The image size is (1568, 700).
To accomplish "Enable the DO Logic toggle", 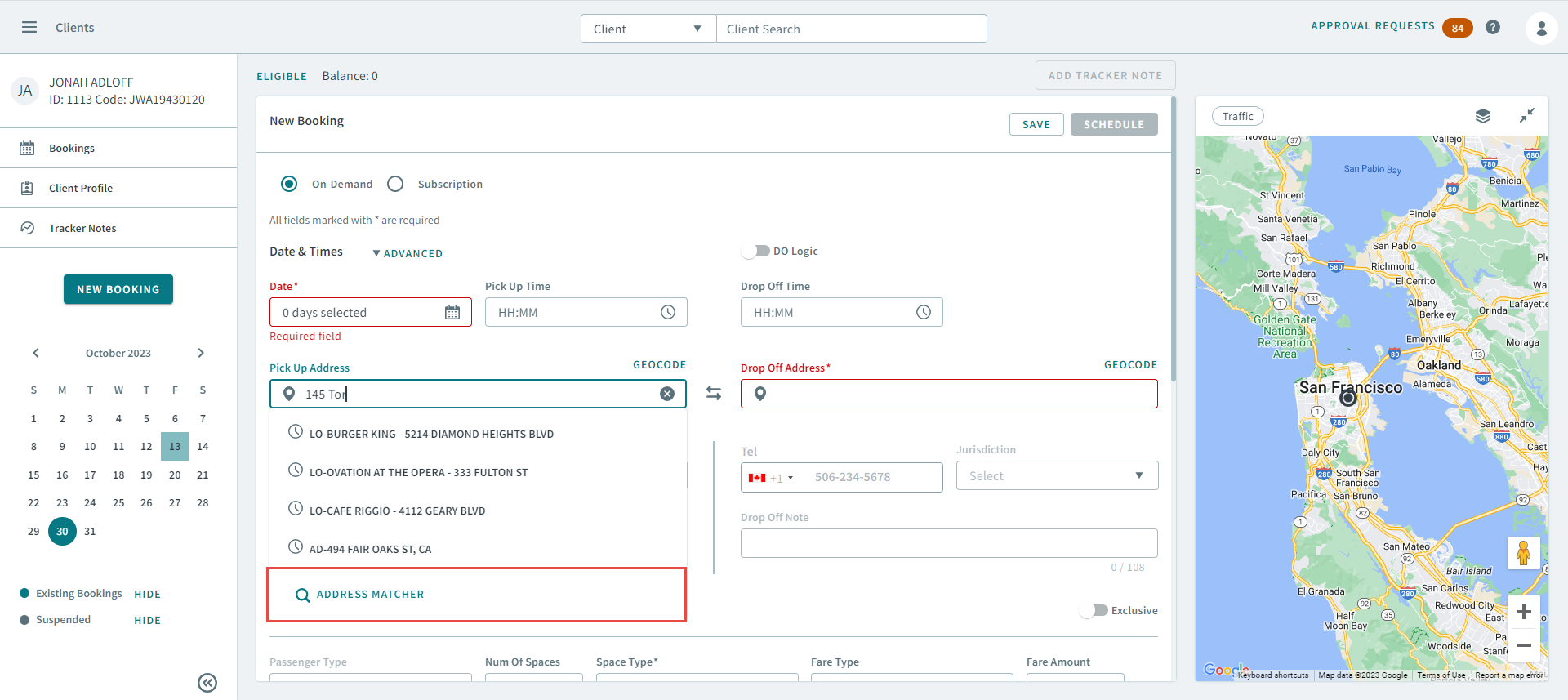I will (x=756, y=251).
